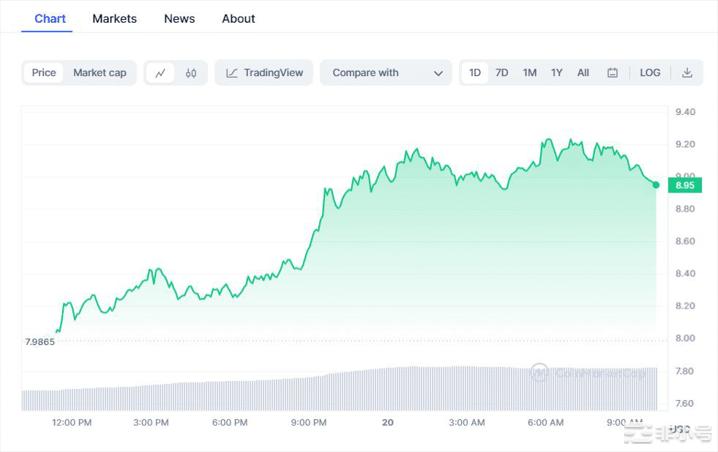Click the 8.95 current price label
This screenshot has width=718, height=452.
[x=685, y=185]
